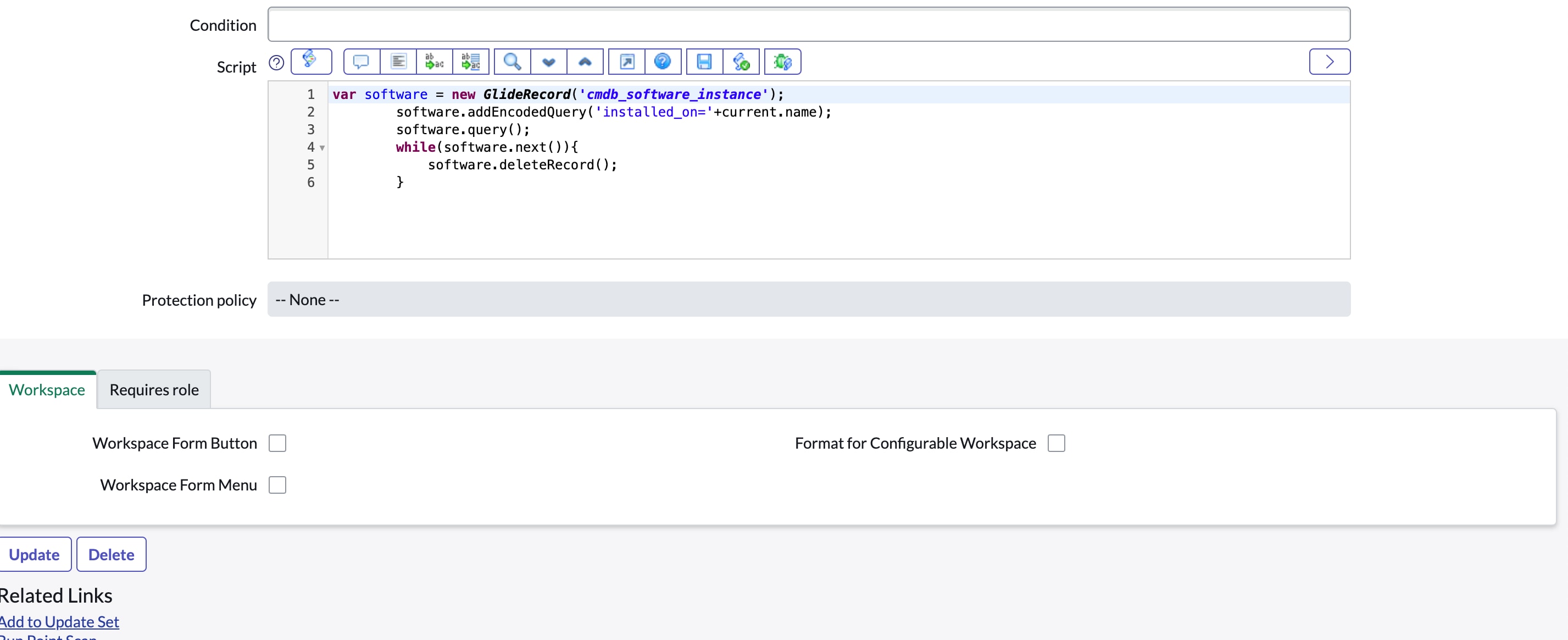The width and height of the screenshot is (1568, 640).
Task: Click the save script floppy icon
Action: tap(704, 62)
